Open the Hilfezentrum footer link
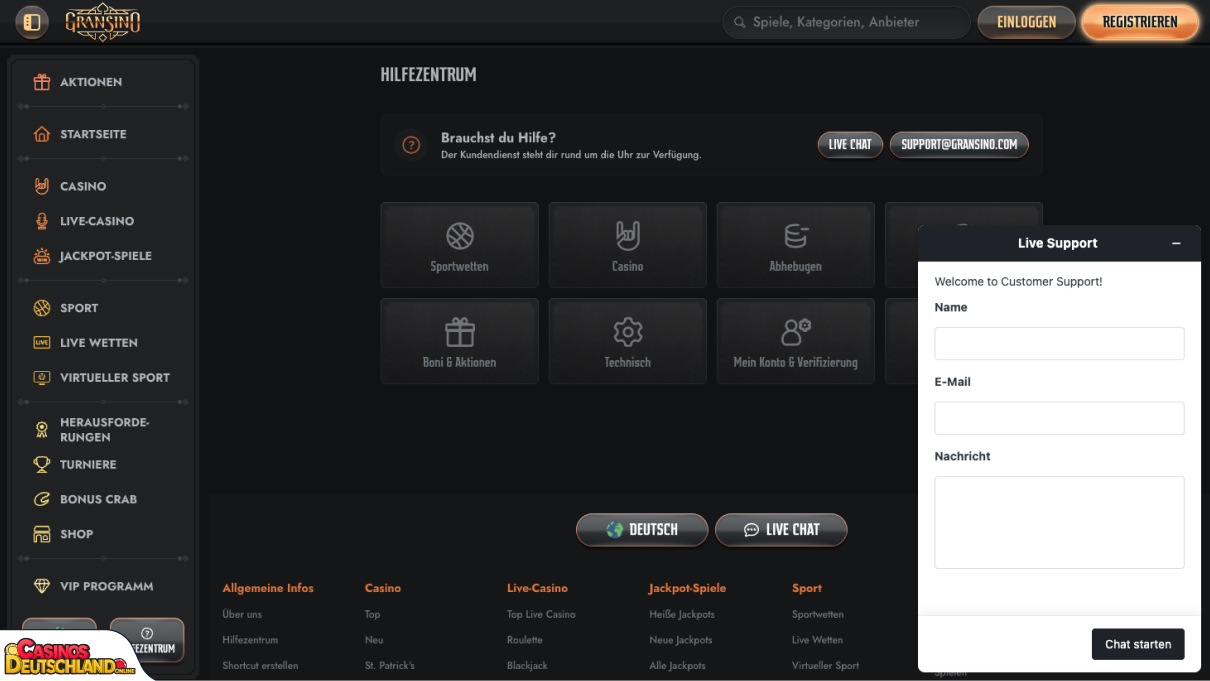1210x681 pixels. pyautogui.click(x=250, y=640)
